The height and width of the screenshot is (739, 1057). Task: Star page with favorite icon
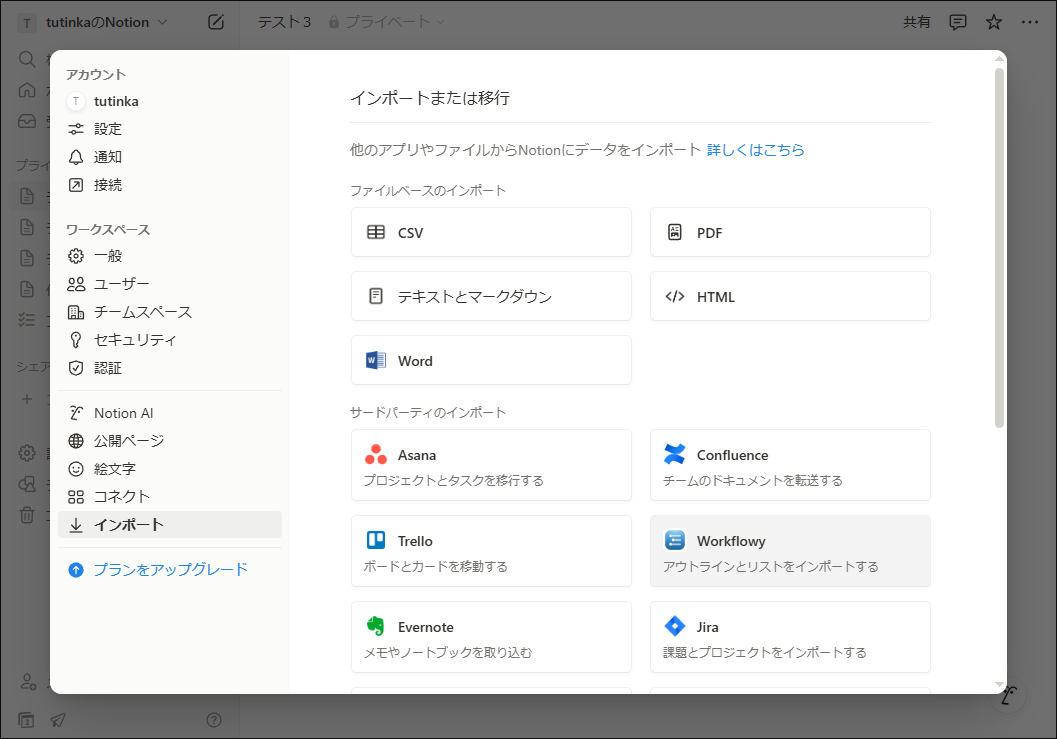994,22
